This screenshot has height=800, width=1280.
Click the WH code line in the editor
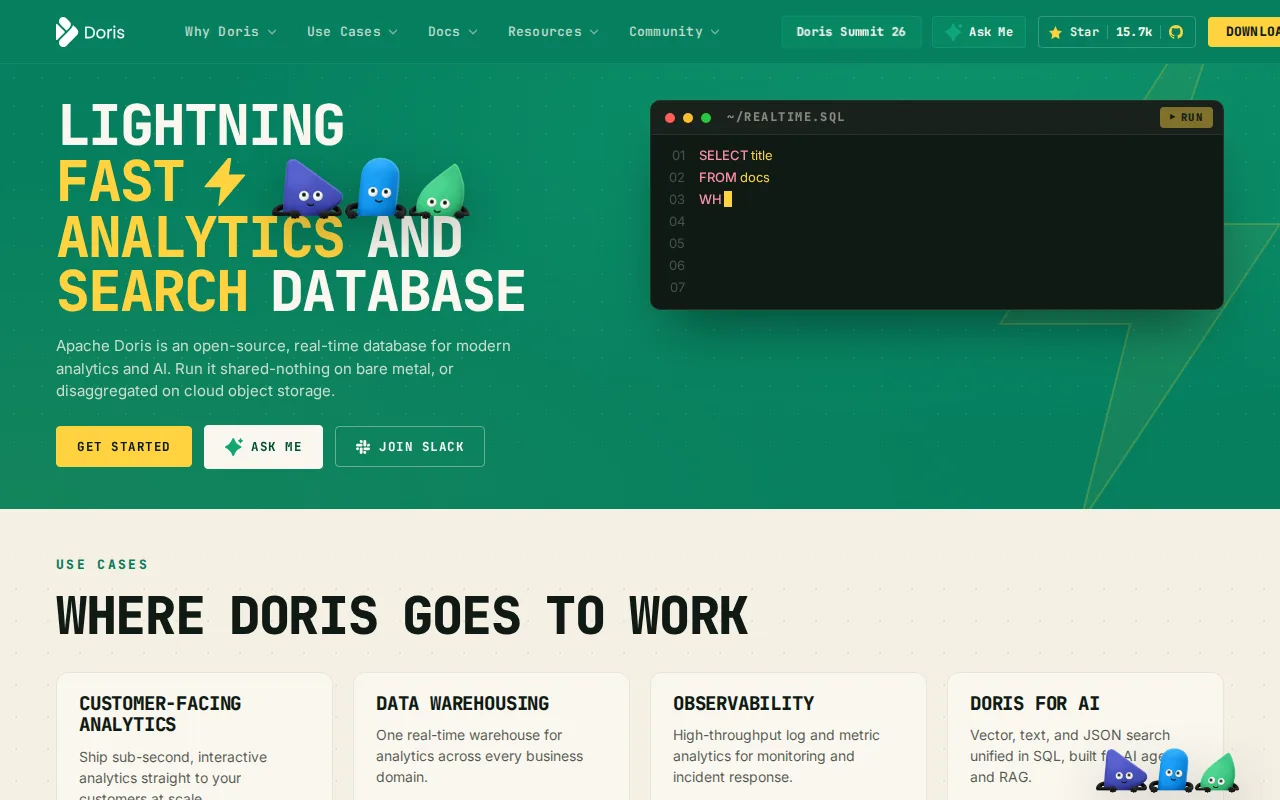[x=715, y=200]
